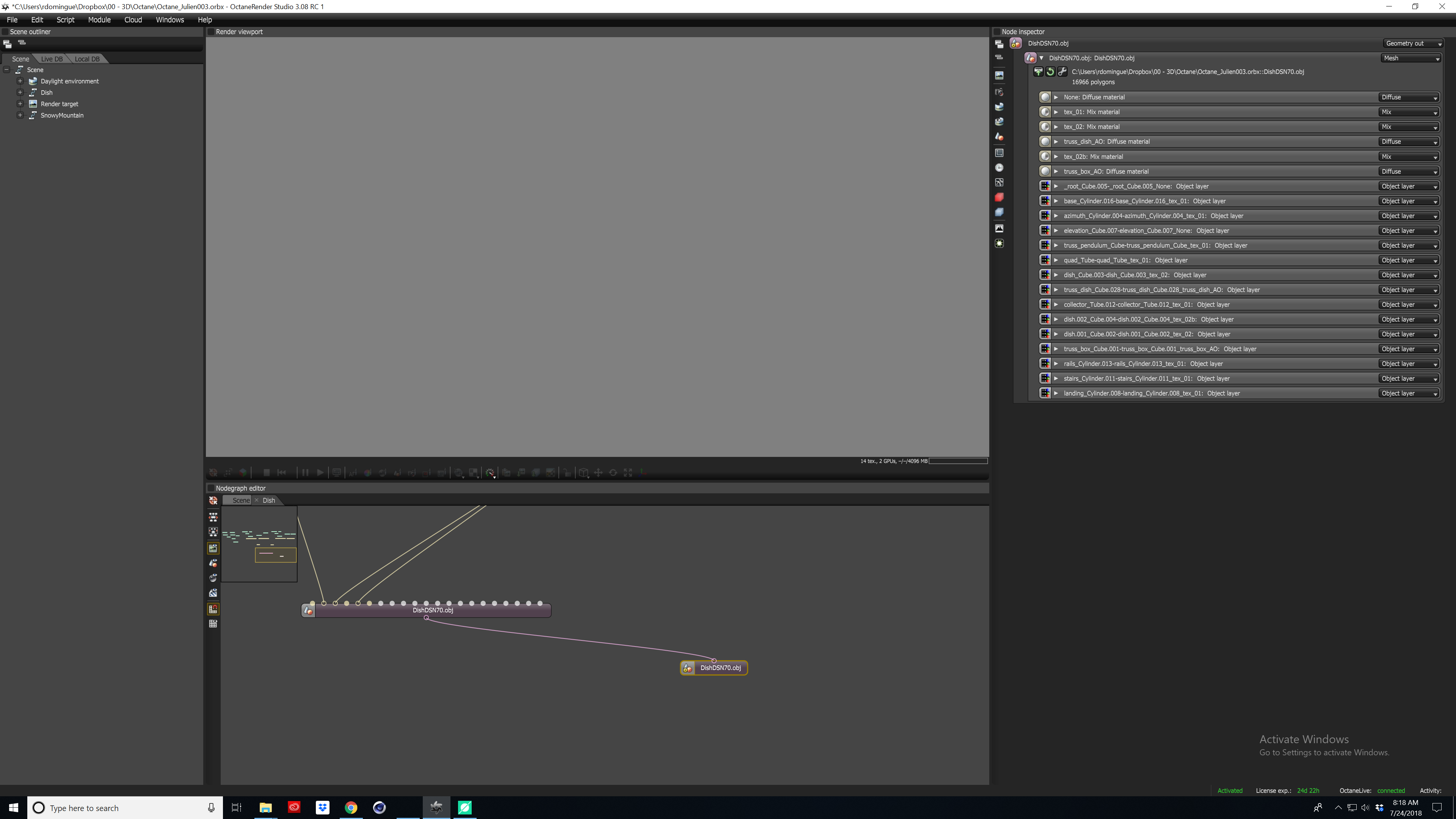Toggle the Nodegraph editor panel checkbox
This screenshot has height=819, width=1456.
[211, 488]
